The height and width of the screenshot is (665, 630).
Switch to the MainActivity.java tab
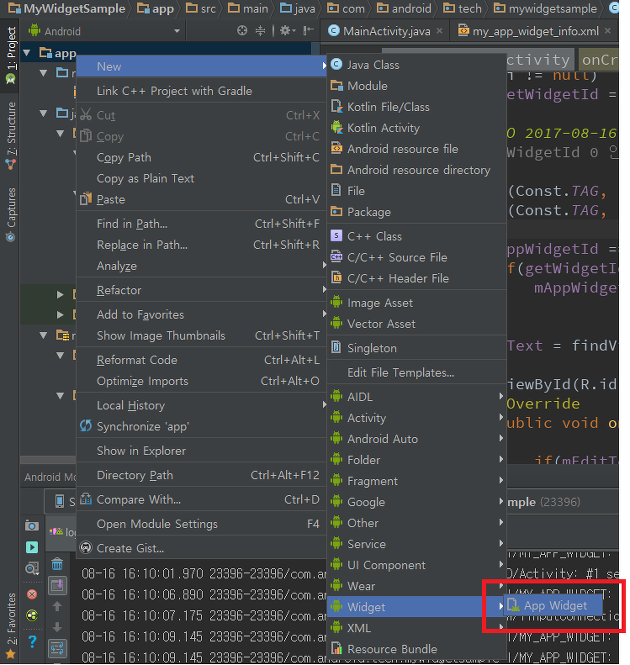pyautogui.click(x=385, y=31)
